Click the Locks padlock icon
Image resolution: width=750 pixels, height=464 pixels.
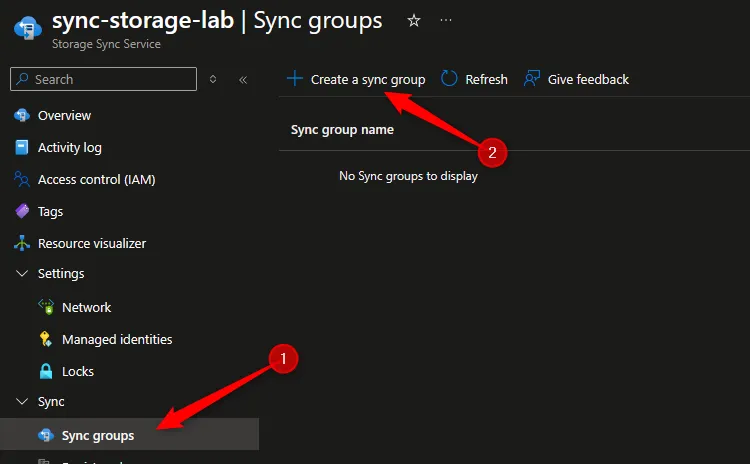point(46,371)
